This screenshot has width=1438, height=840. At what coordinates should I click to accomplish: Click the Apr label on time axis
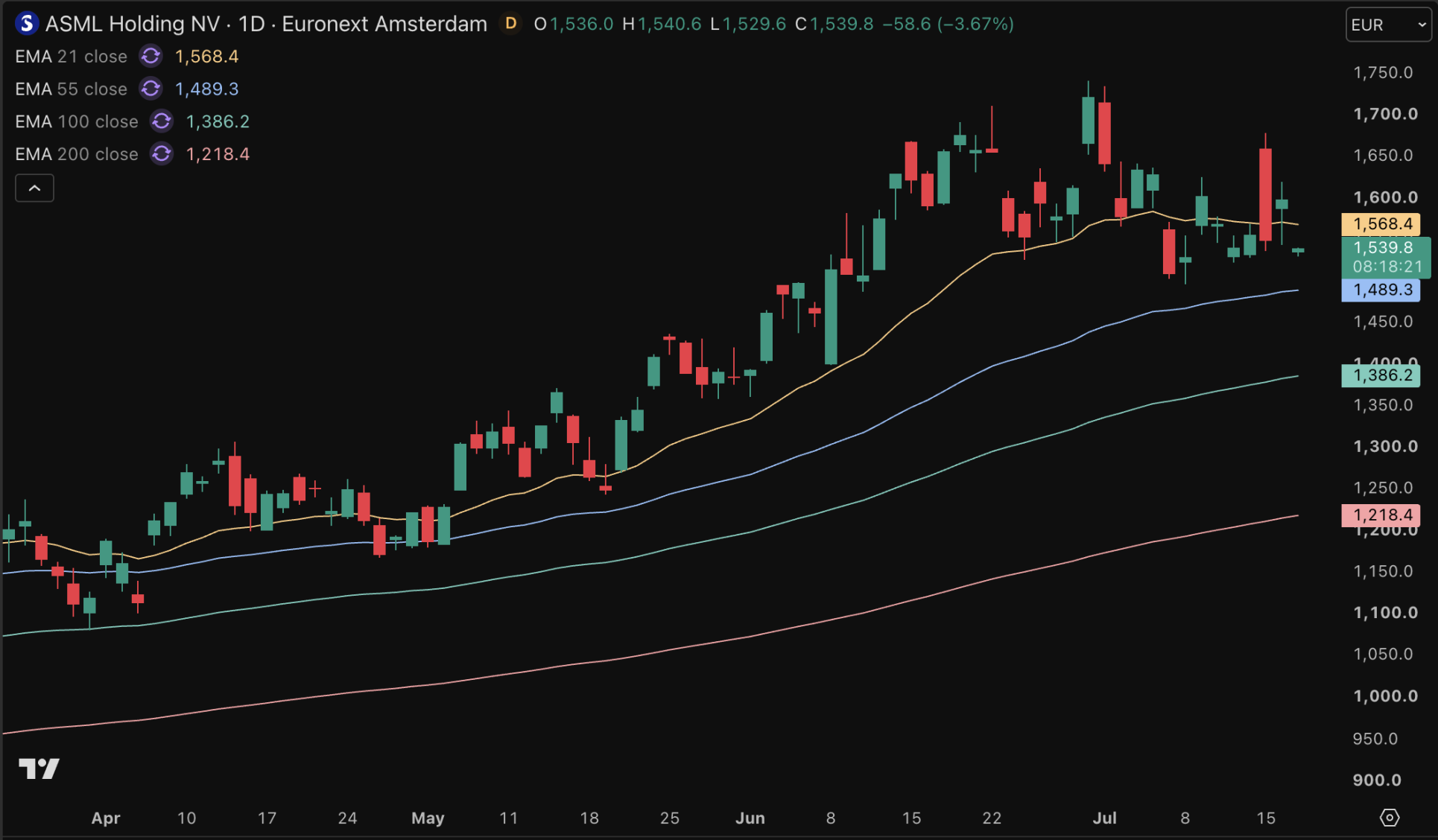tap(106, 818)
